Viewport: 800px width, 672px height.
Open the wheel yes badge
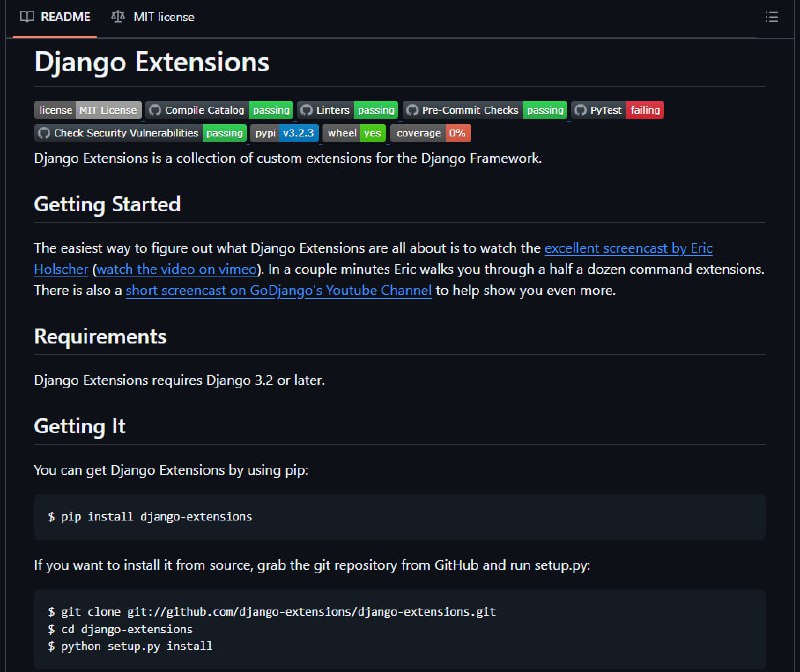coord(354,133)
